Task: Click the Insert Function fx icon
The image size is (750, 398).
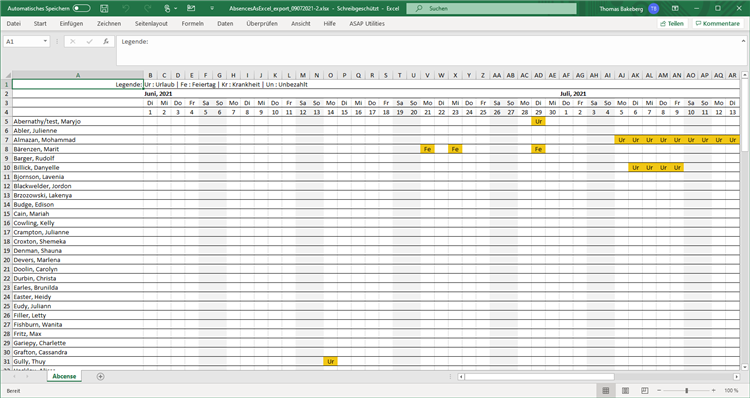Action: tap(106, 42)
